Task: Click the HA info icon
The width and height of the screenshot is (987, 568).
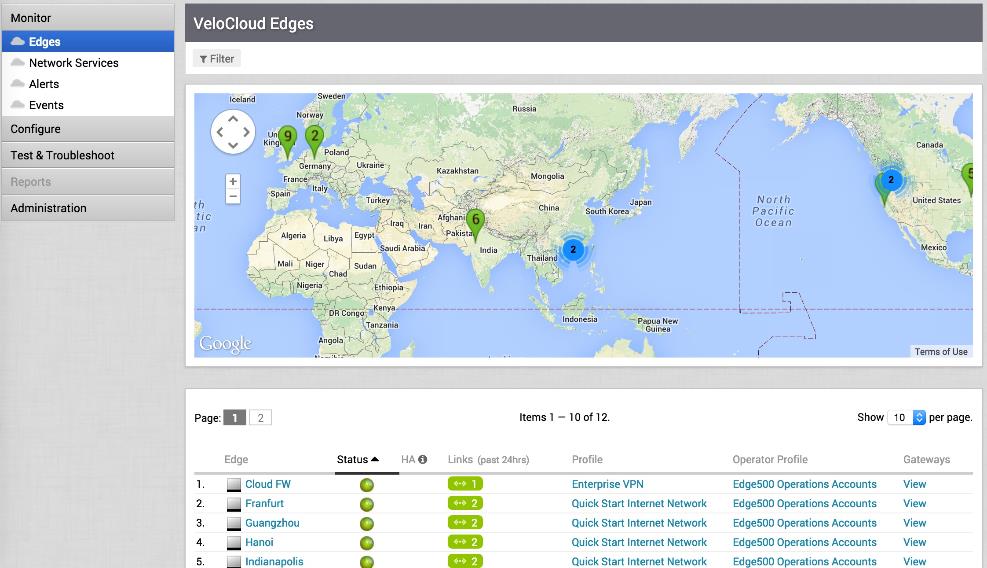Action: (422, 460)
